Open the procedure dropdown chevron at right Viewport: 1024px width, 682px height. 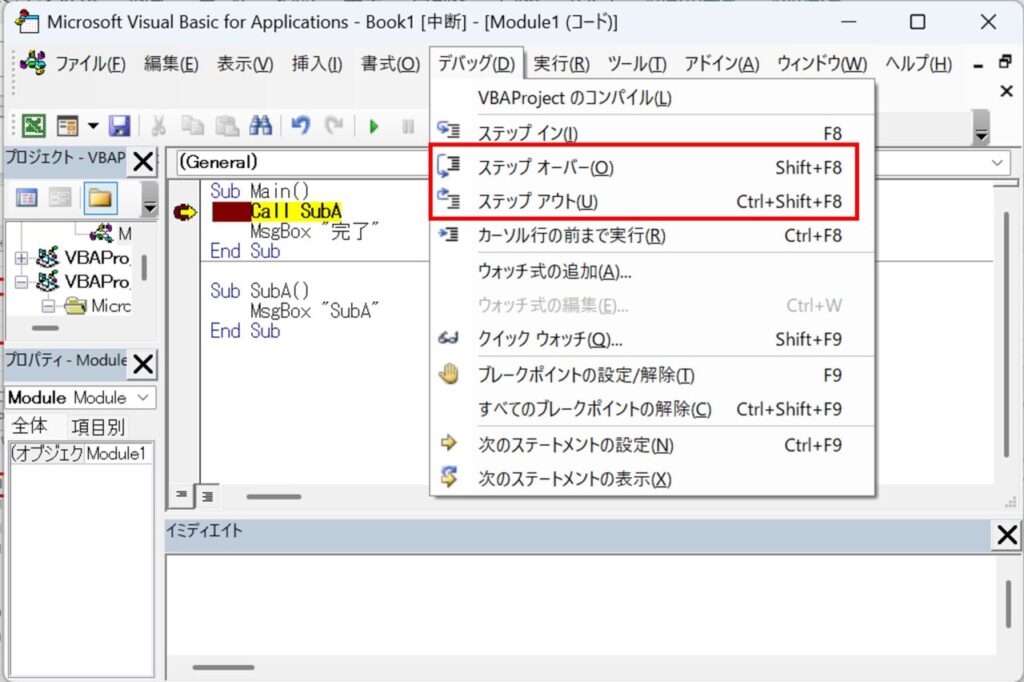[997, 162]
